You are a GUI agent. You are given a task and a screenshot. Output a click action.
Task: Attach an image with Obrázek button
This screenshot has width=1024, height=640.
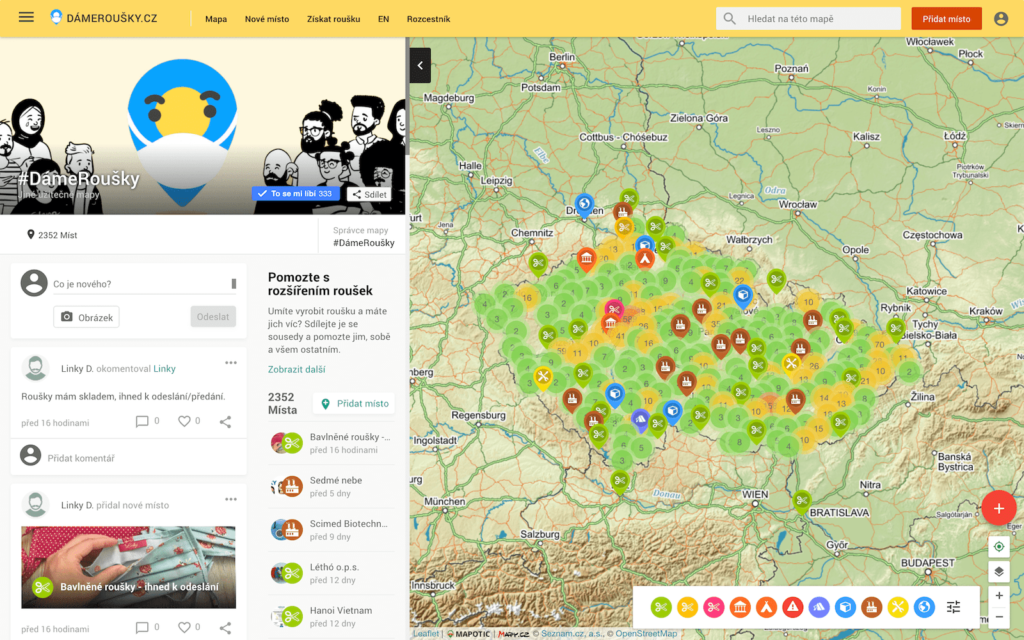coord(87,317)
